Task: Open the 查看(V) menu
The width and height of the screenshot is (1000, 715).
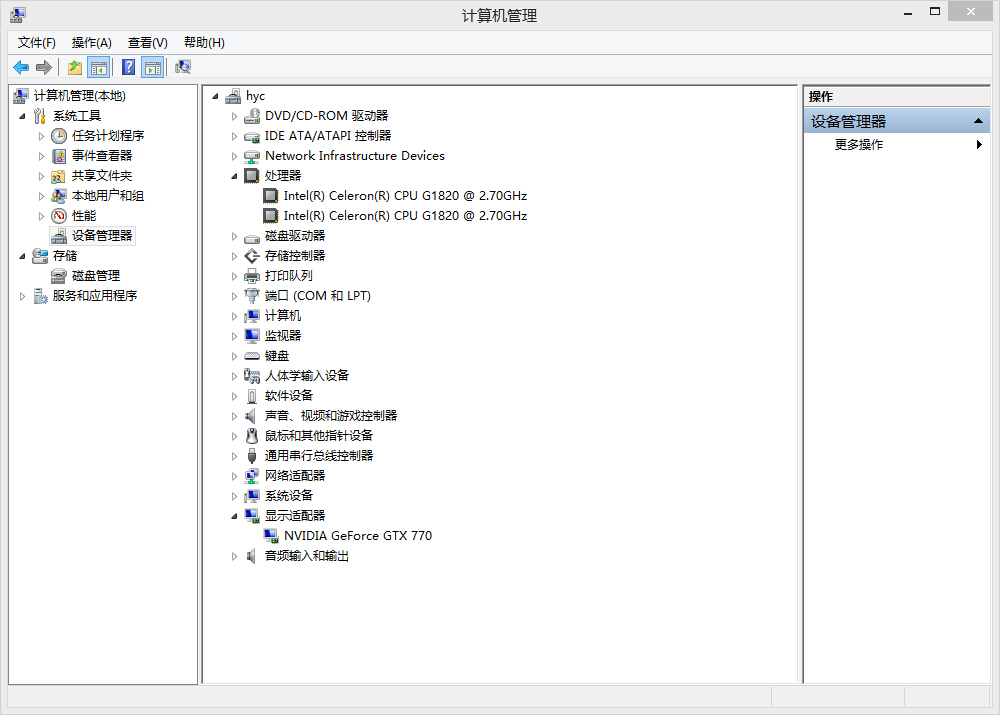Action: [x=147, y=43]
